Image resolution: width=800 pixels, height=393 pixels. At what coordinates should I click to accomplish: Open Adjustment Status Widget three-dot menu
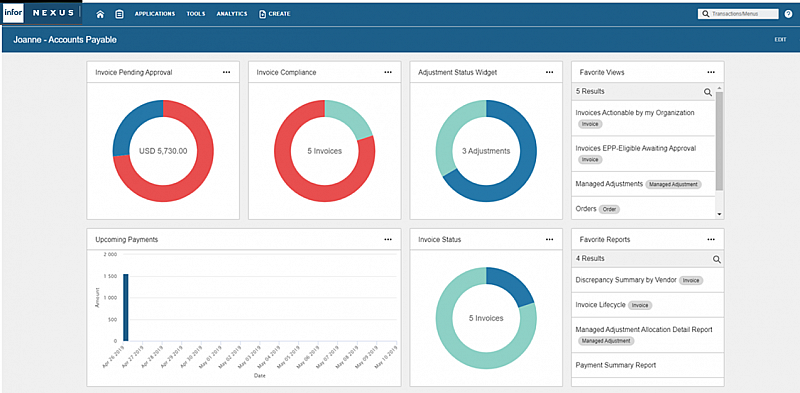coord(549,72)
